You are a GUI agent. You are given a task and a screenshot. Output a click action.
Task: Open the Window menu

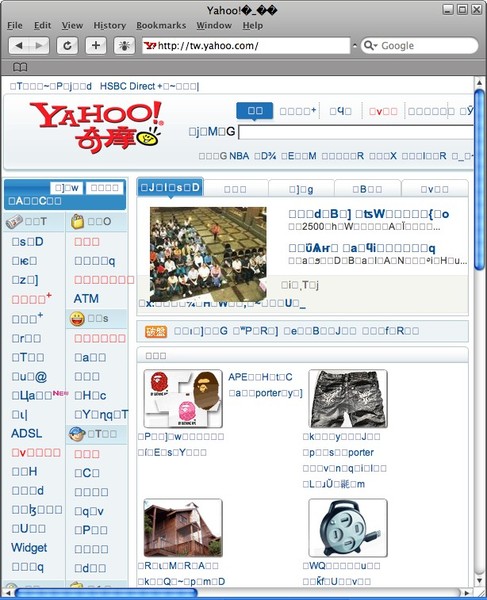point(214,26)
